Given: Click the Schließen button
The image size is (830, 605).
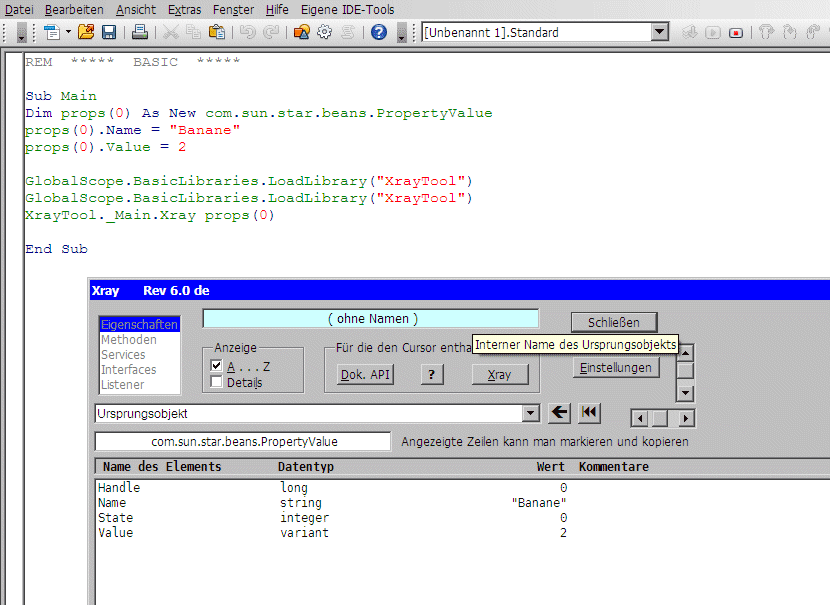Looking at the screenshot, I should click(614, 322).
